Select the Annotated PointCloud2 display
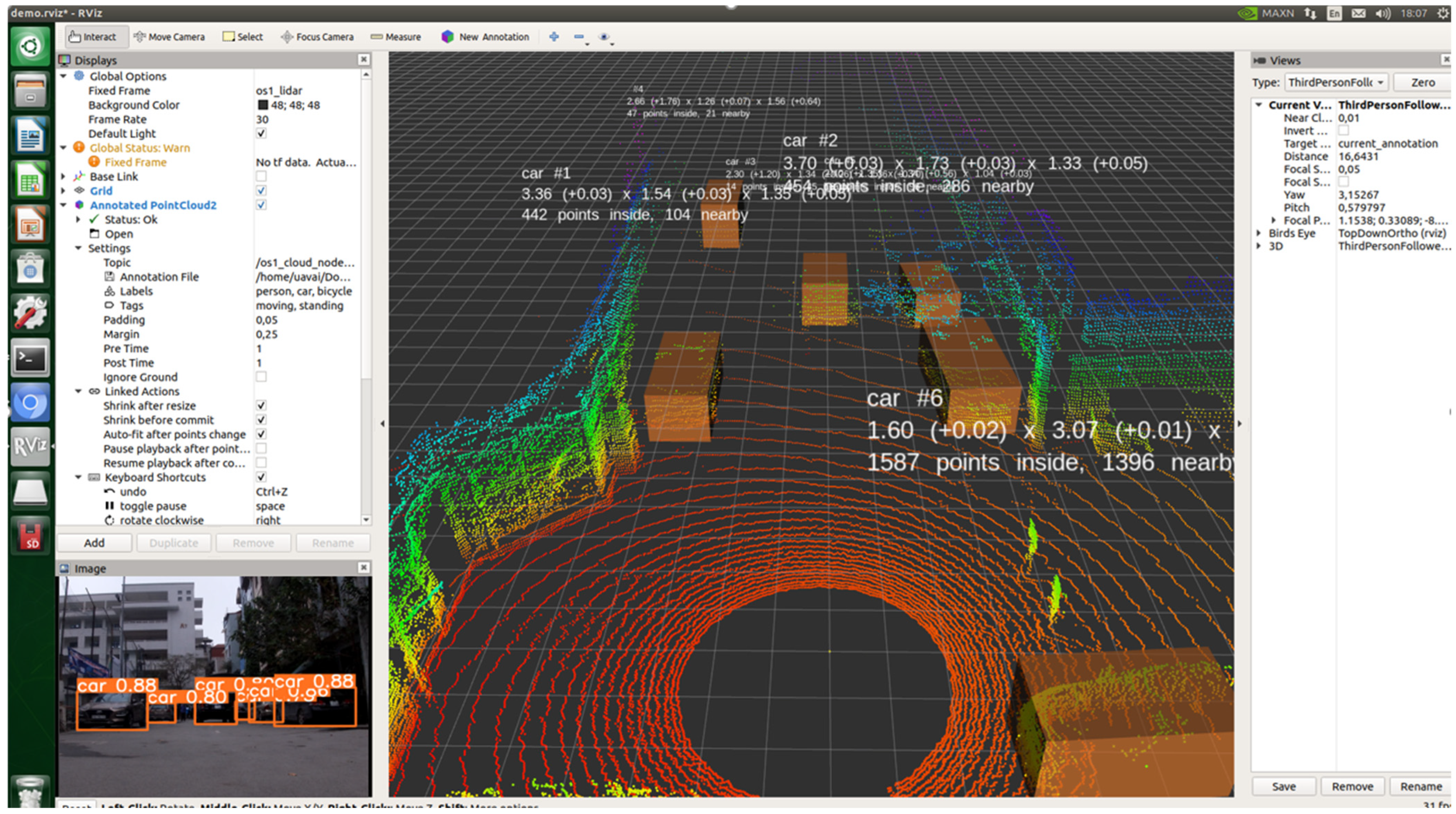 point(152,205)
